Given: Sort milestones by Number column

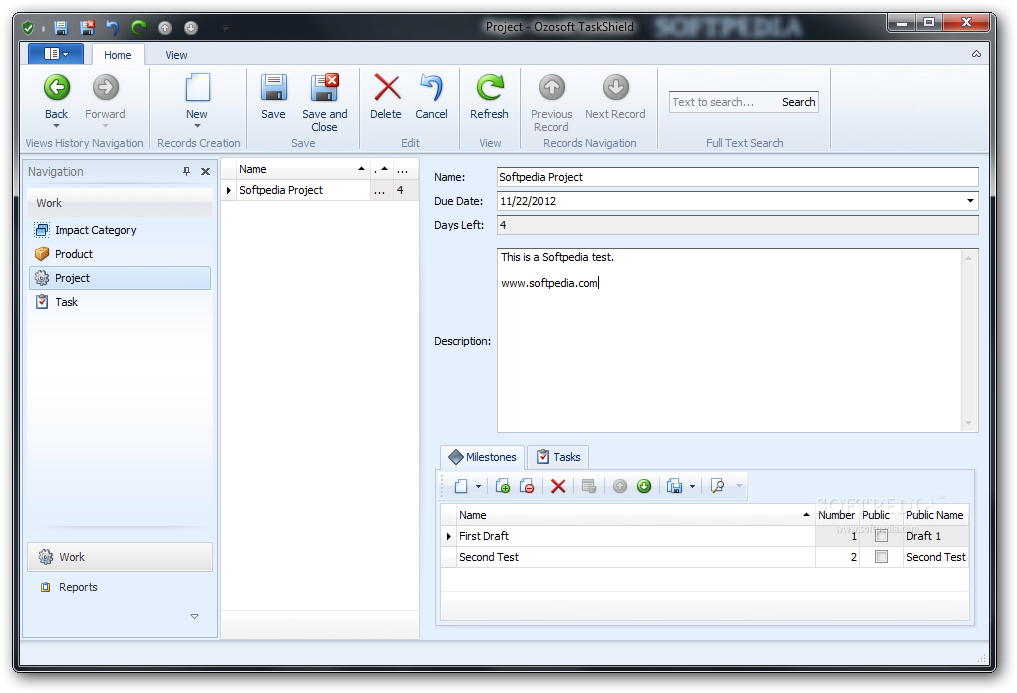Looking at the screenshot, I should click(837, 515).
